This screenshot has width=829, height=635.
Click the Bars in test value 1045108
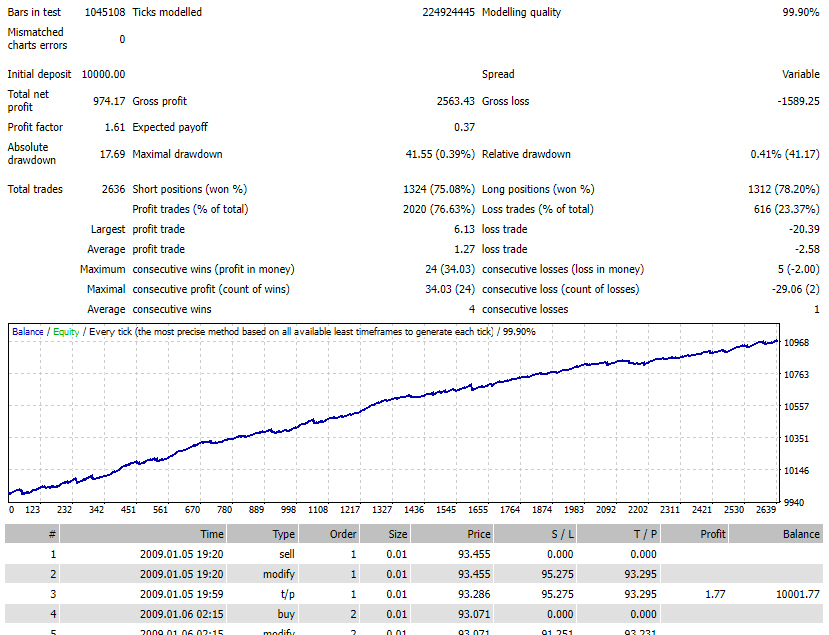105,12
